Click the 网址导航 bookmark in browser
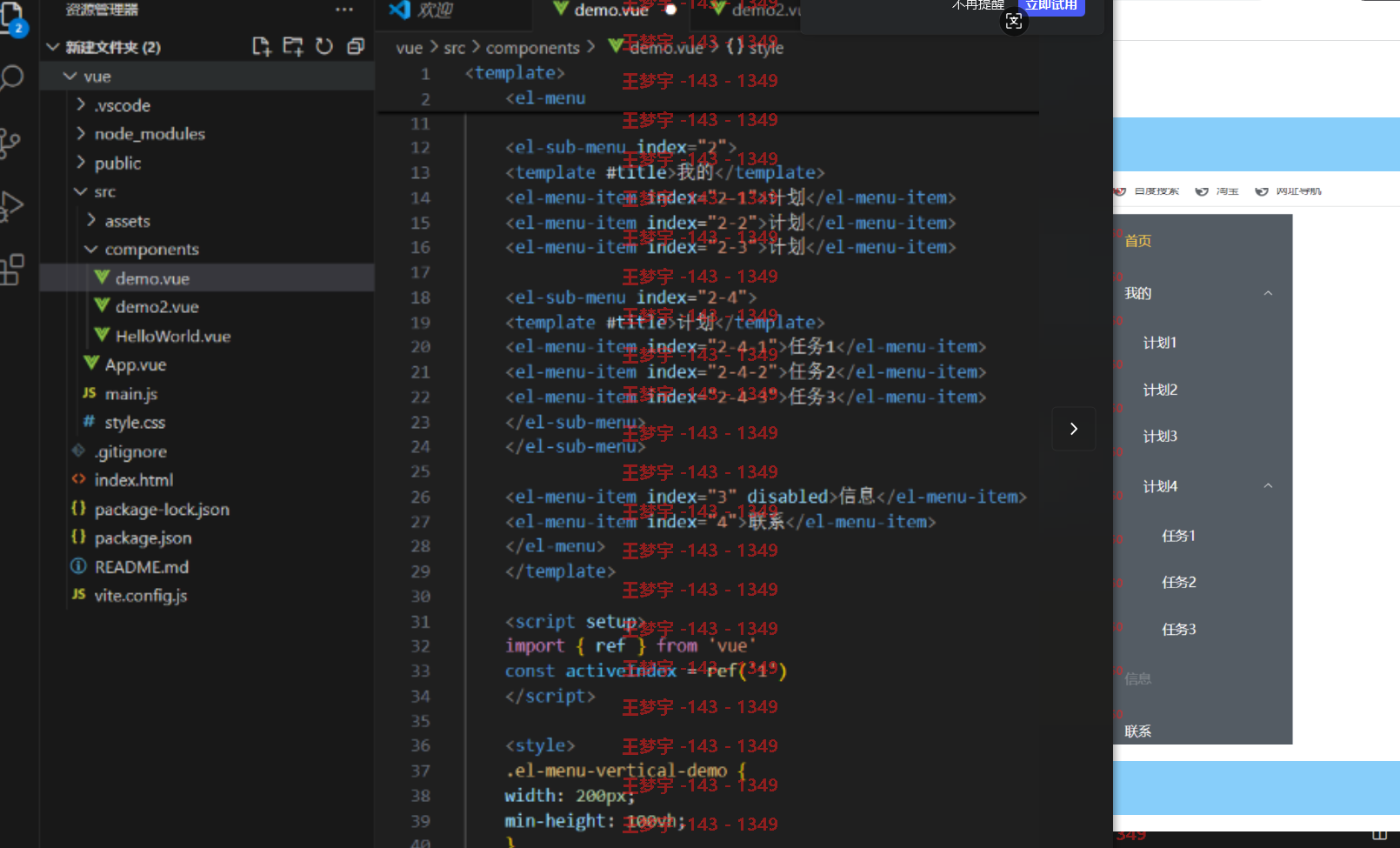The width and height of the screenshot is (1400, 848). click(x=1289, y=191)
